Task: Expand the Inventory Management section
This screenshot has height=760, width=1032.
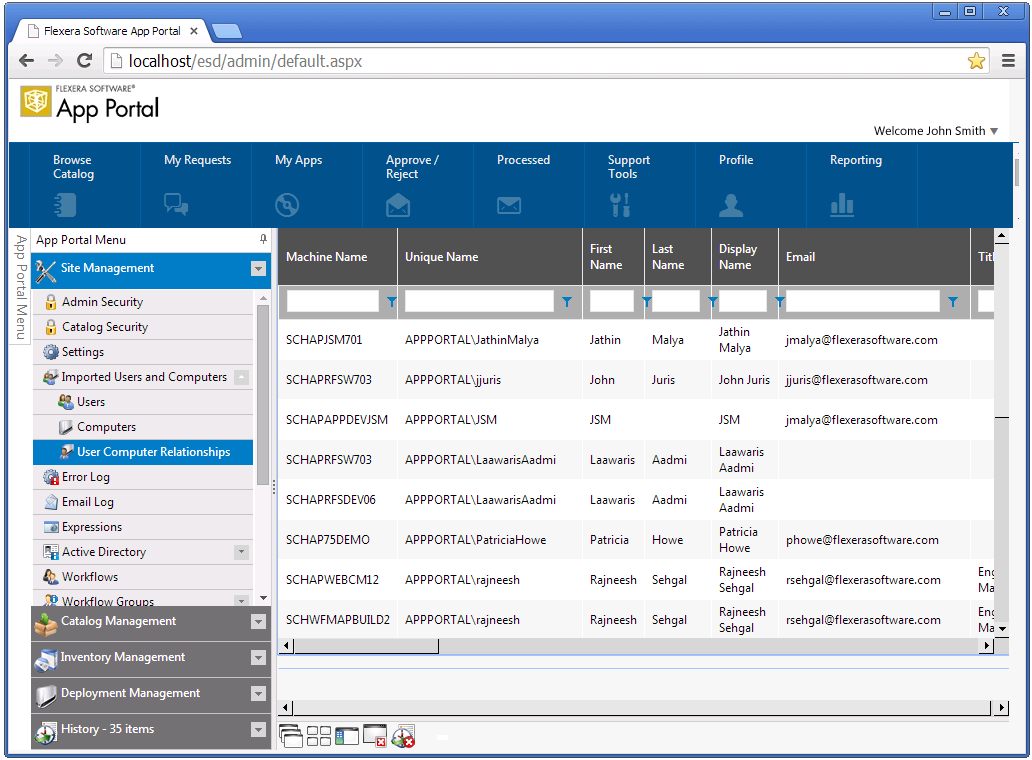Action: click(258, 658)
